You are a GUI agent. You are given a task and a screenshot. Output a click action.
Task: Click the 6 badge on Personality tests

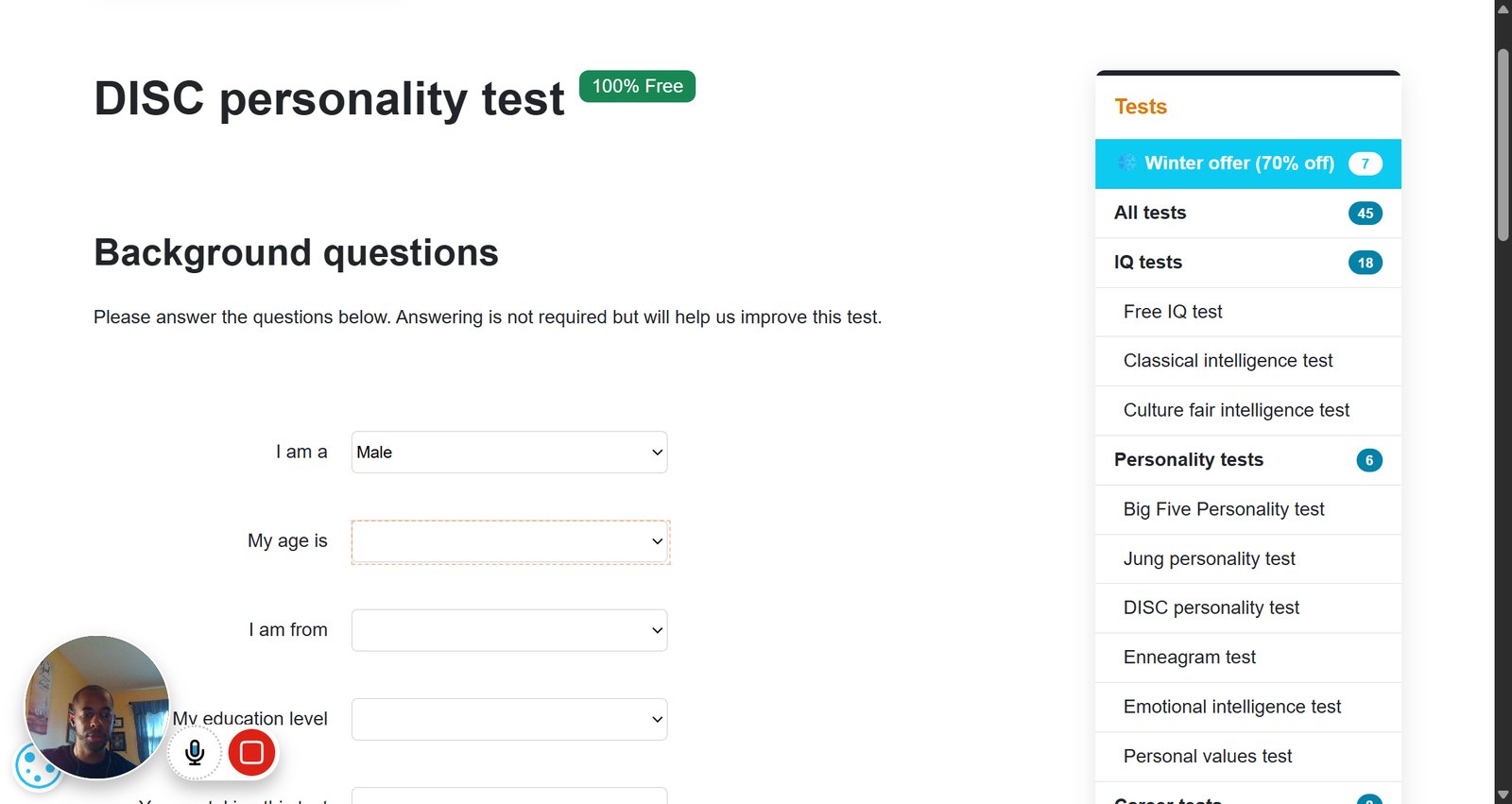coord(1369,460)
